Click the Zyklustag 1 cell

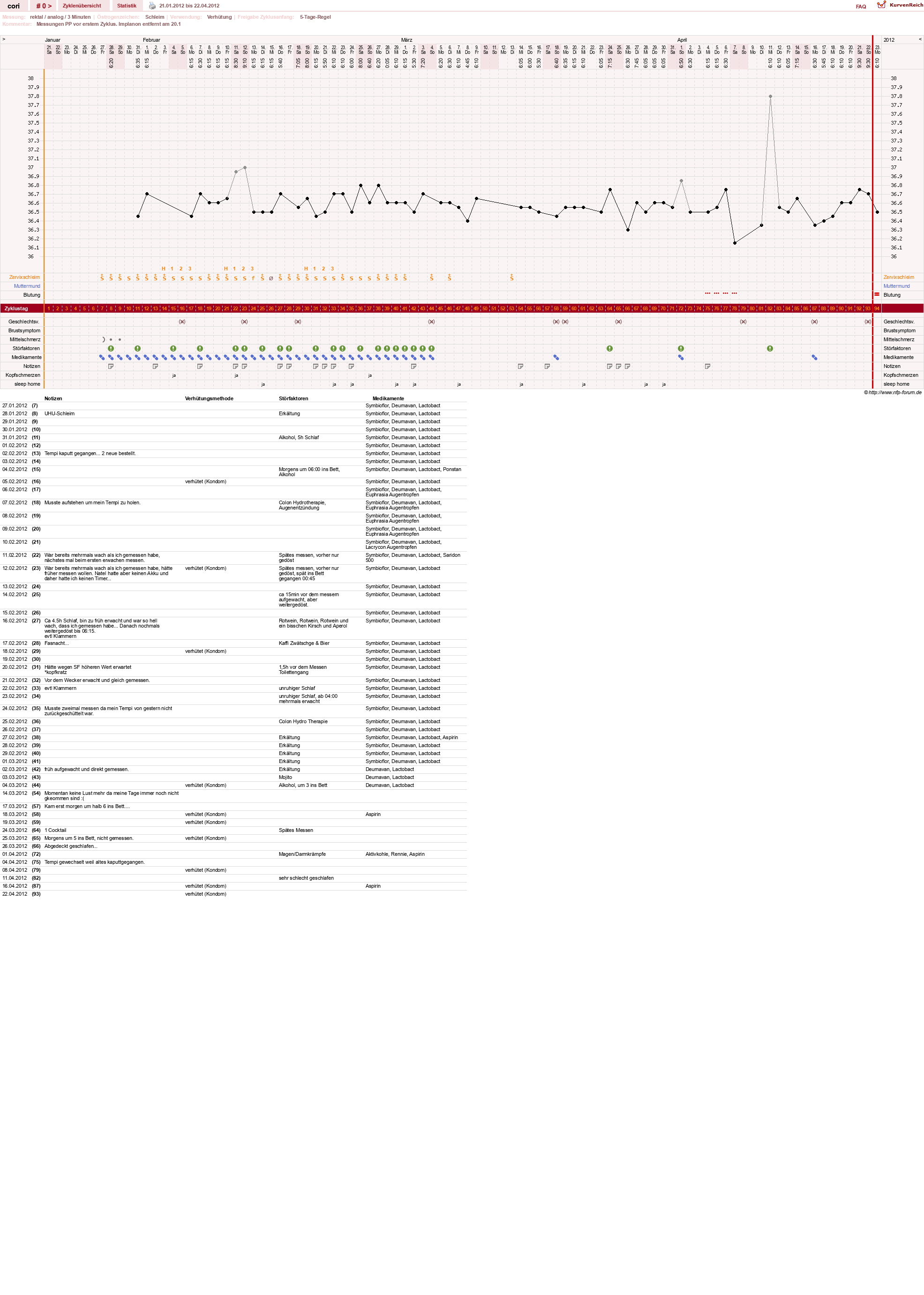[48, 308]
